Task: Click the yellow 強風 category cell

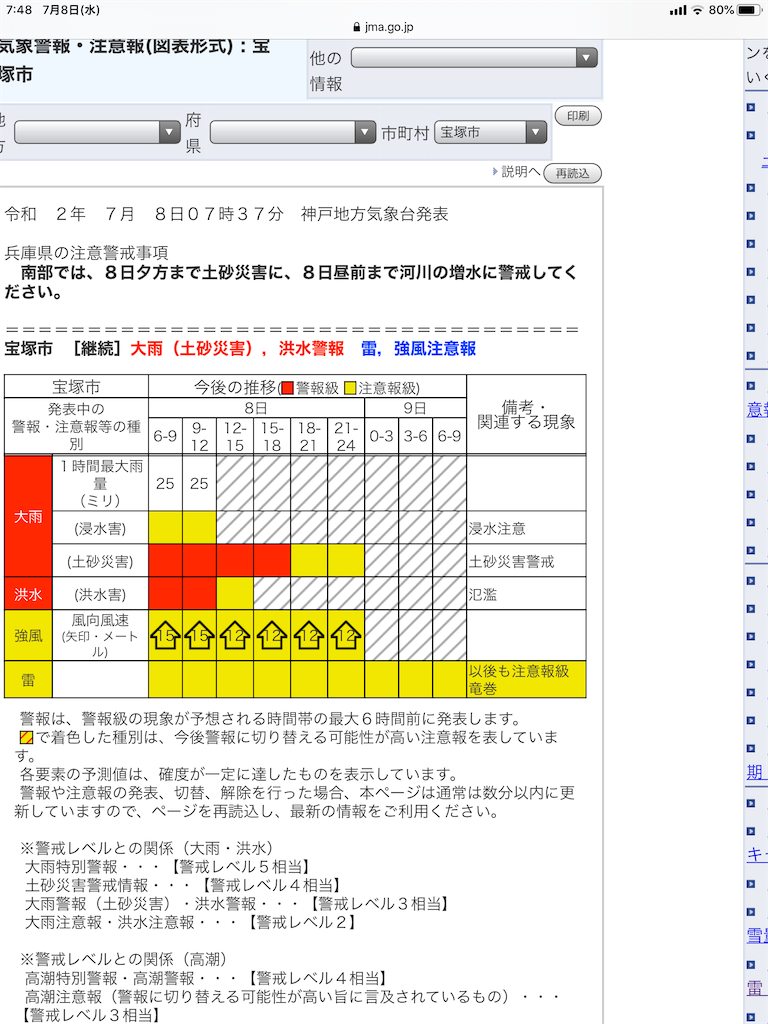Action: (28, 635)
